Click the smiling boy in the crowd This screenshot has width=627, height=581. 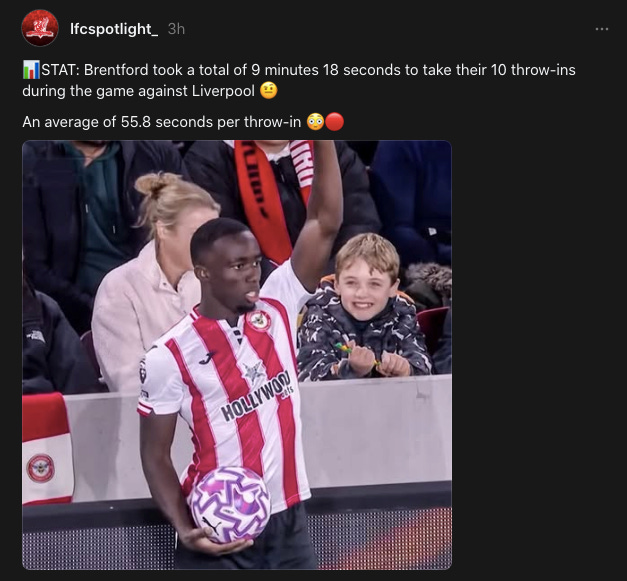364,308
